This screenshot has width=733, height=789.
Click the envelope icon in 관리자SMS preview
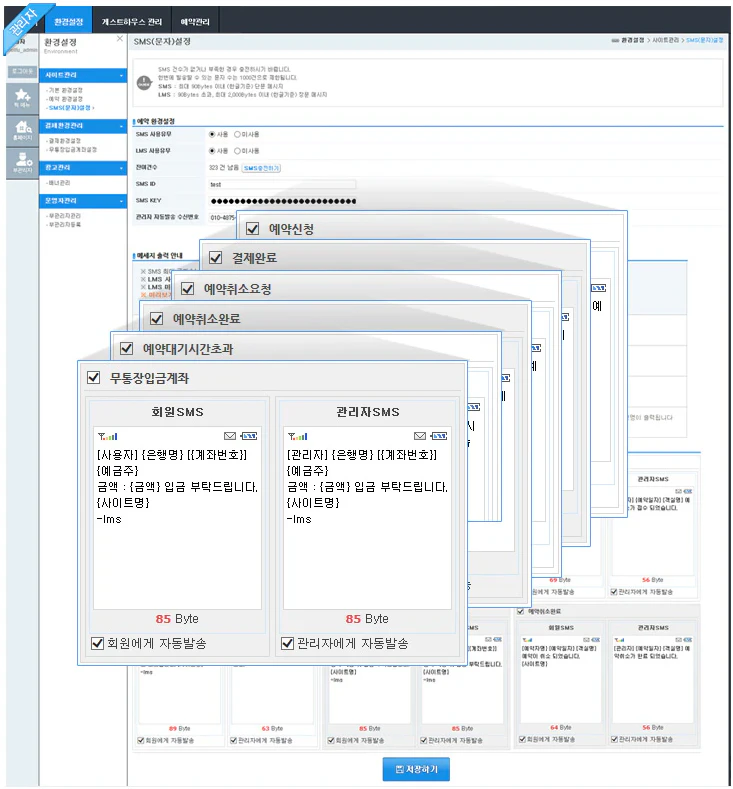pos(420,436)
